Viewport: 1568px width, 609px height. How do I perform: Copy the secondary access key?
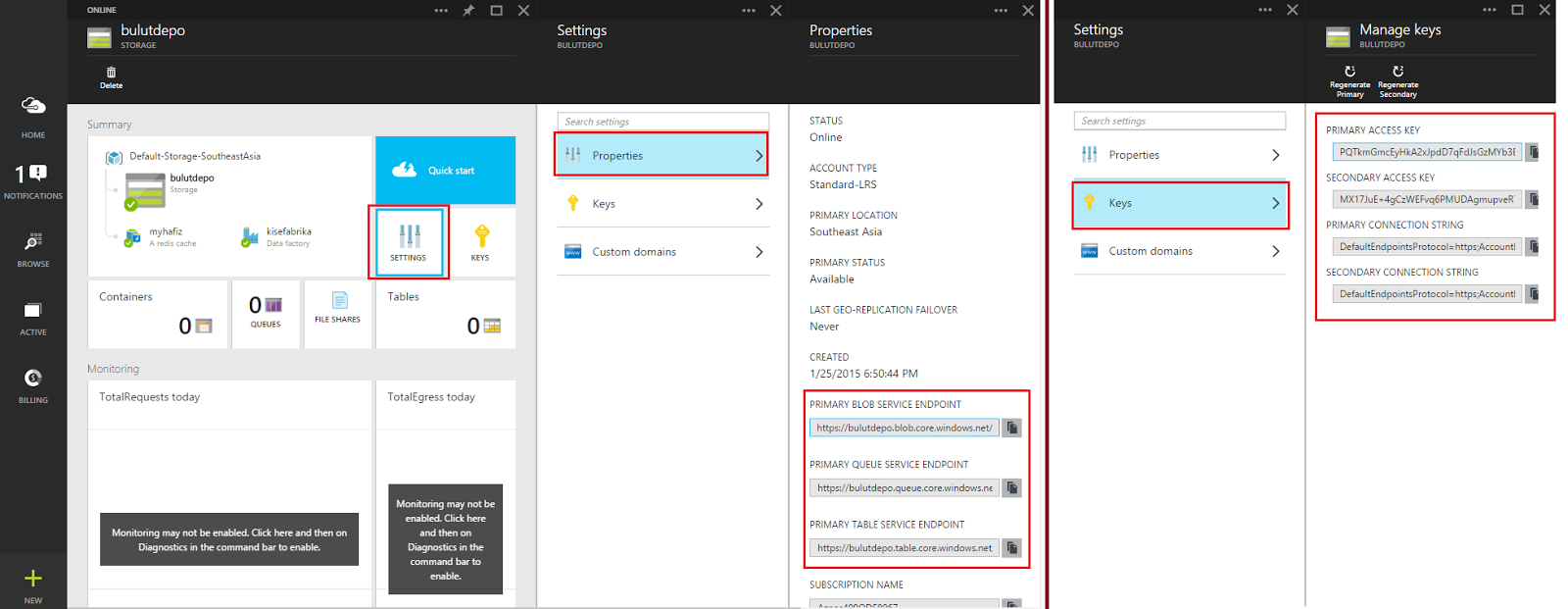tap(1533, 199)
